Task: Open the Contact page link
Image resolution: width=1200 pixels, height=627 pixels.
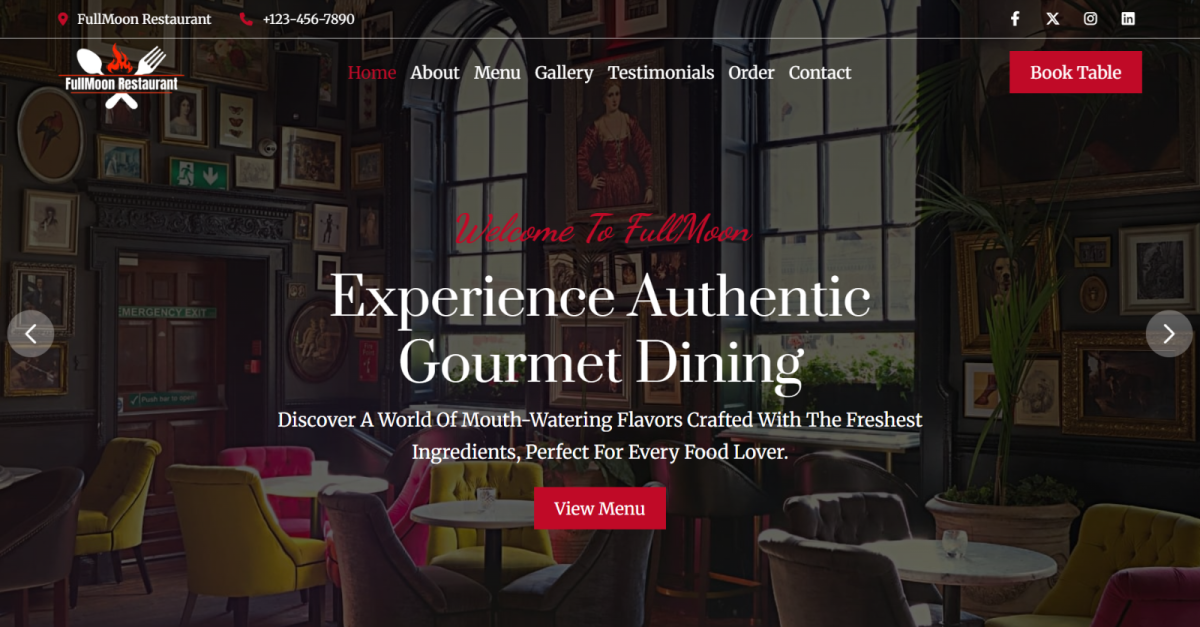Action: click(820, 72)
